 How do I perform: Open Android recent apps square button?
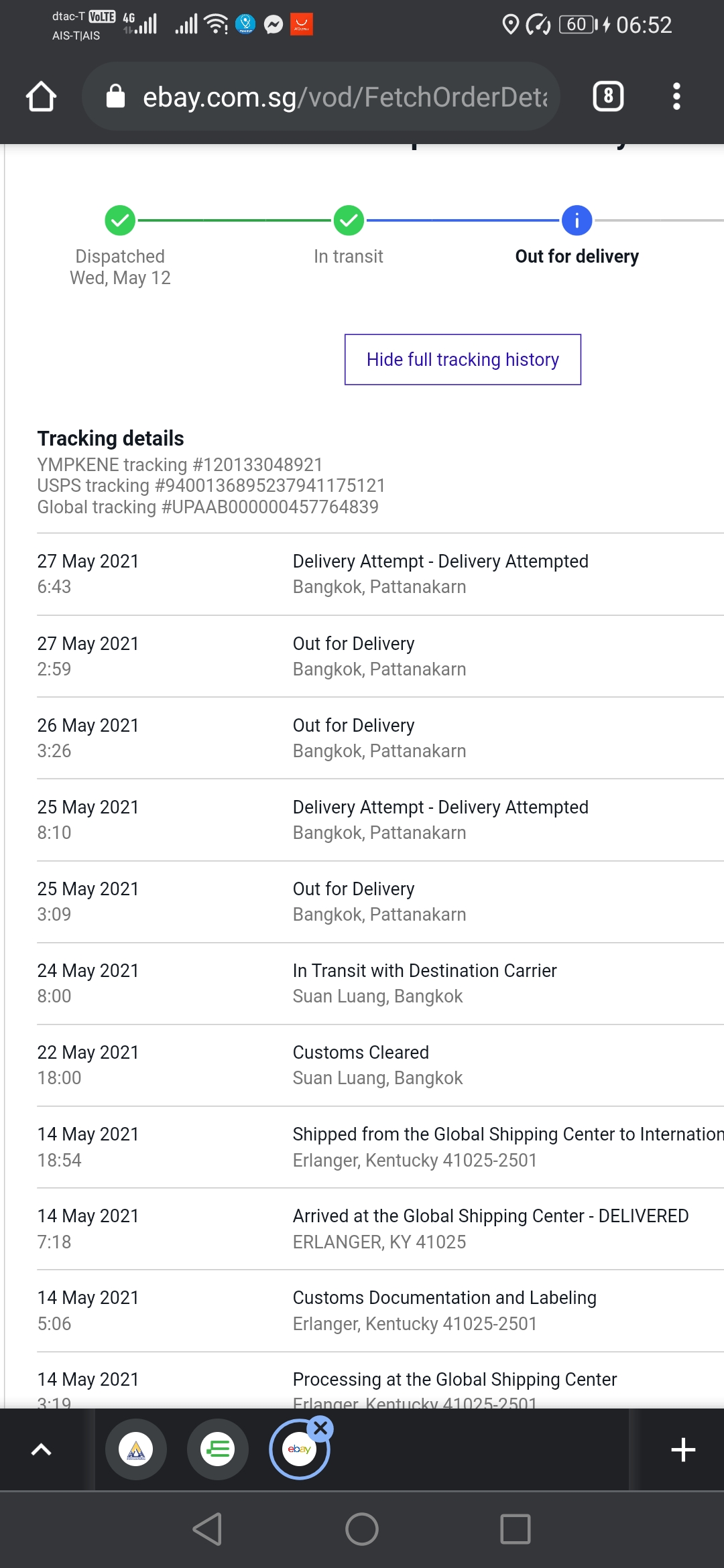click(515, 1529)
